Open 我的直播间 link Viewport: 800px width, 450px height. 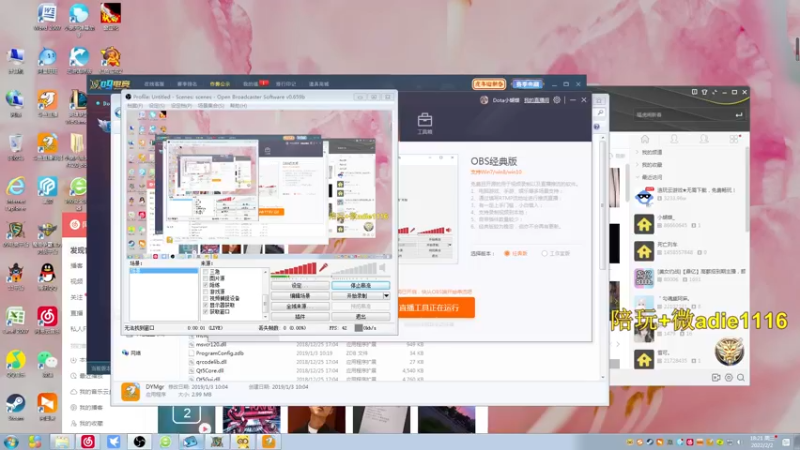coord(536,100)
